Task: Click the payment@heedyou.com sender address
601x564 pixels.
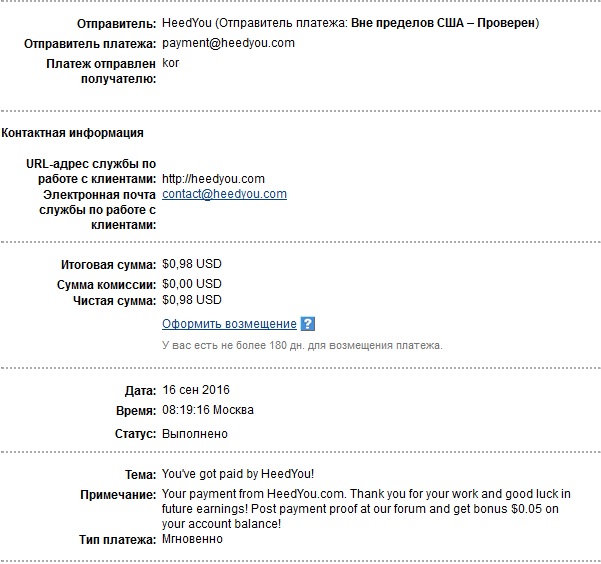Action: click(x=228, y=43)
